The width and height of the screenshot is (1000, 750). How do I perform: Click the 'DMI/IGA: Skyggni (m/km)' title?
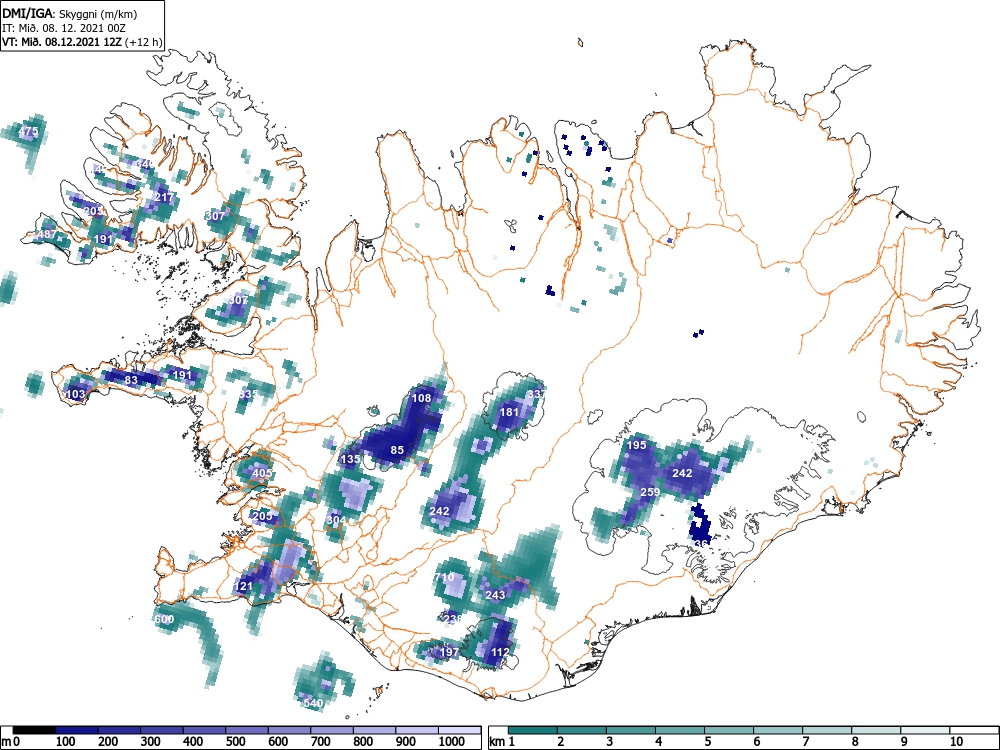coord(70,14)
